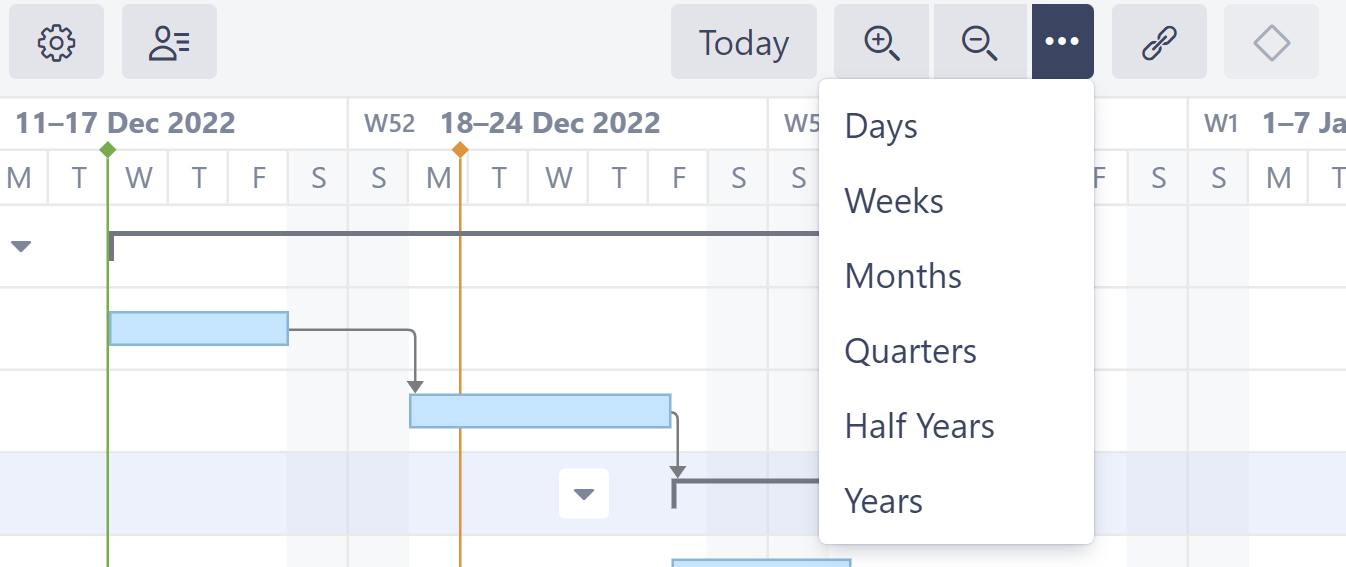
Task: Select Weeks zoom level
Action: 894,202
